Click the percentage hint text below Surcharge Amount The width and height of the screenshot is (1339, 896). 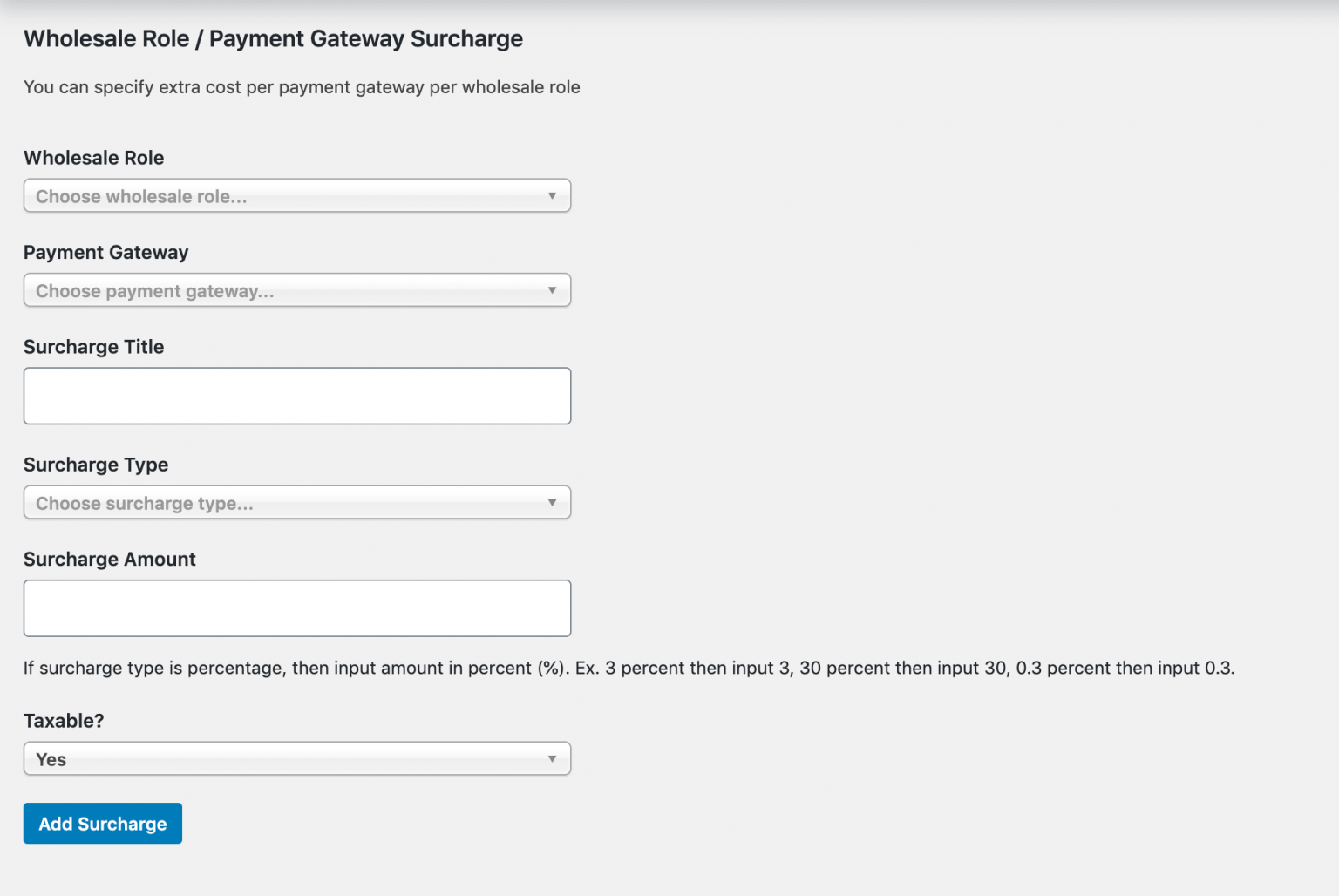click(629, 668)
